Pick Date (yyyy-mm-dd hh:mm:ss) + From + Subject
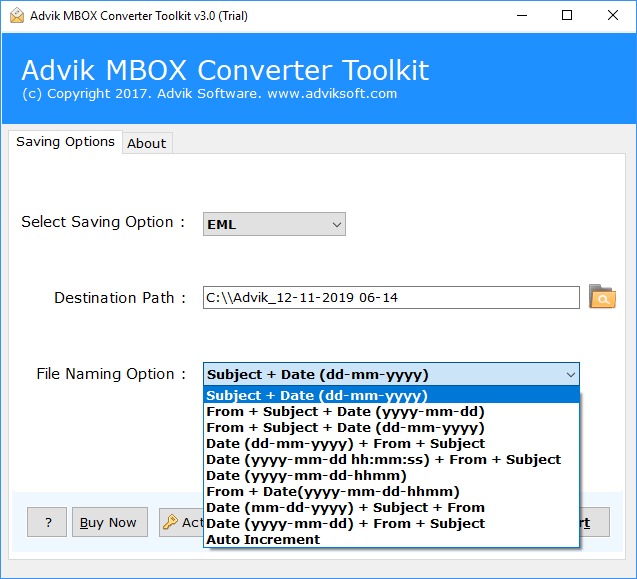The image size is (637, 579). 391,460
